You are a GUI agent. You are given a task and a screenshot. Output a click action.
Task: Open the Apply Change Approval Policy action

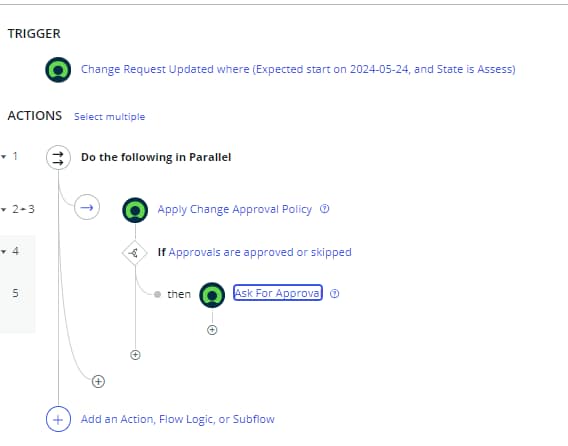point(234,209)
